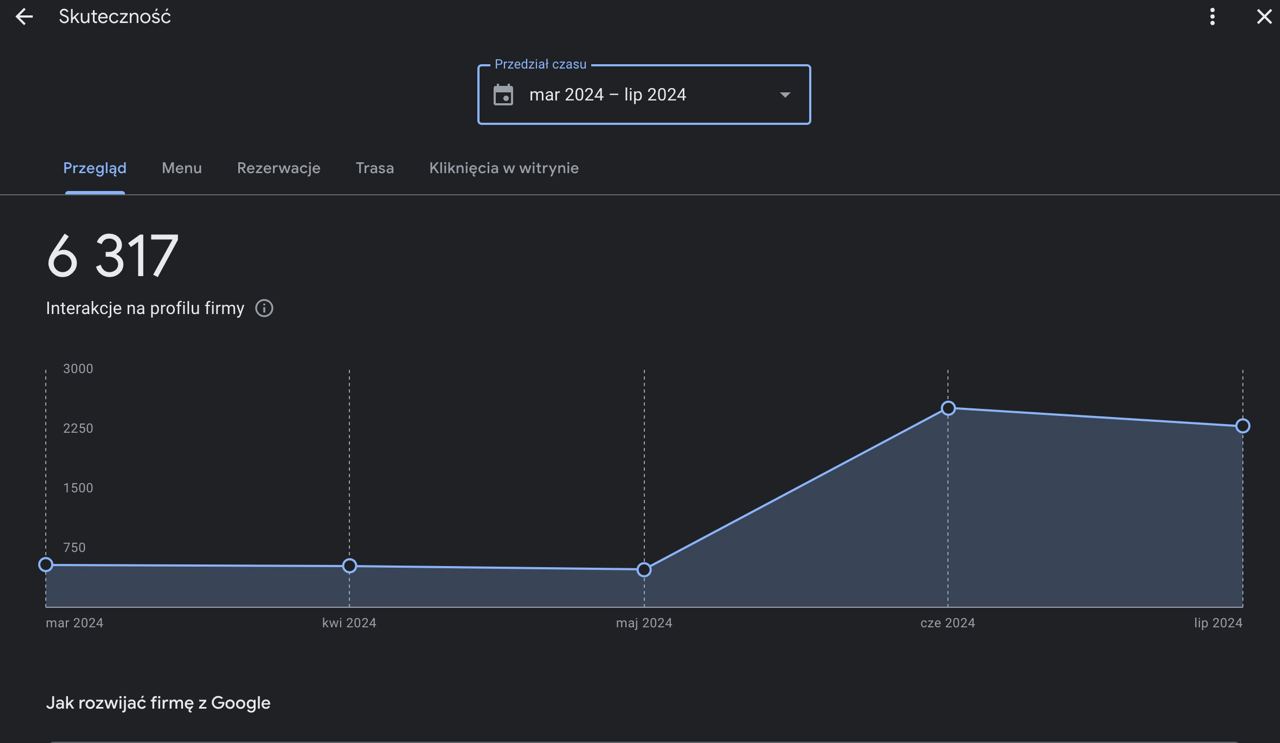The height and width of the screenshot is (743, 1280).
Task: Click the info icon next to Interakcje na profilu firmy
Action: [264, 308]
